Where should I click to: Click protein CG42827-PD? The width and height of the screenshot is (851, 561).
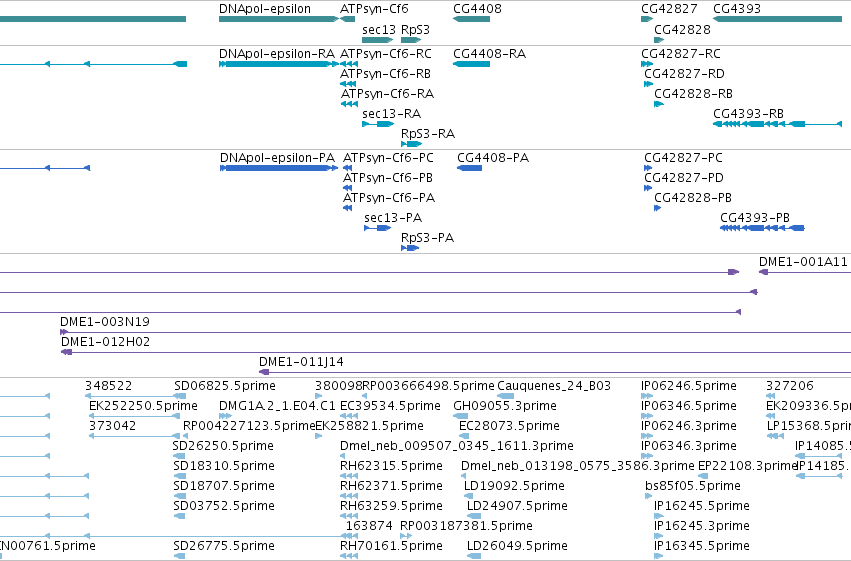click(x=683, y=178)
